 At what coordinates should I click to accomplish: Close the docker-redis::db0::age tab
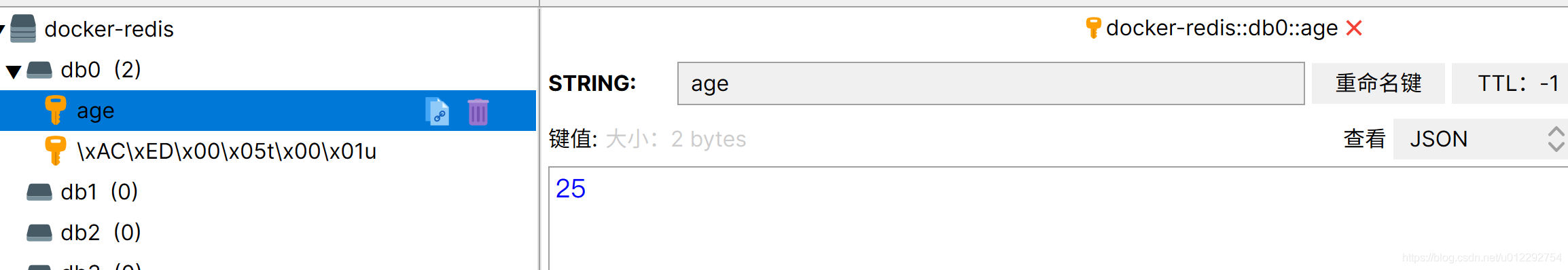pos(1354,28)
